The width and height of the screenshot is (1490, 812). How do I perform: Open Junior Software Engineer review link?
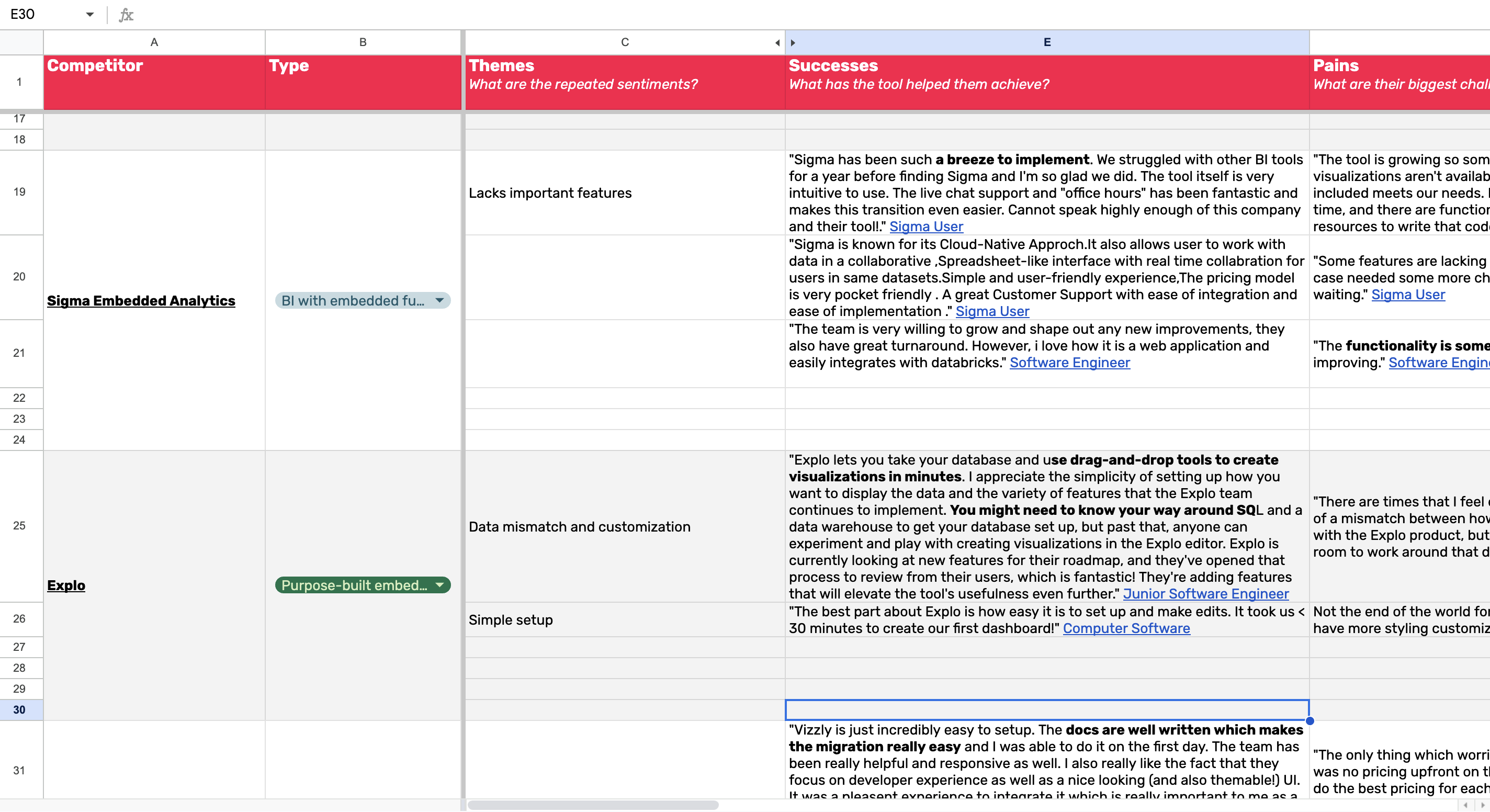pos(1206,594)
